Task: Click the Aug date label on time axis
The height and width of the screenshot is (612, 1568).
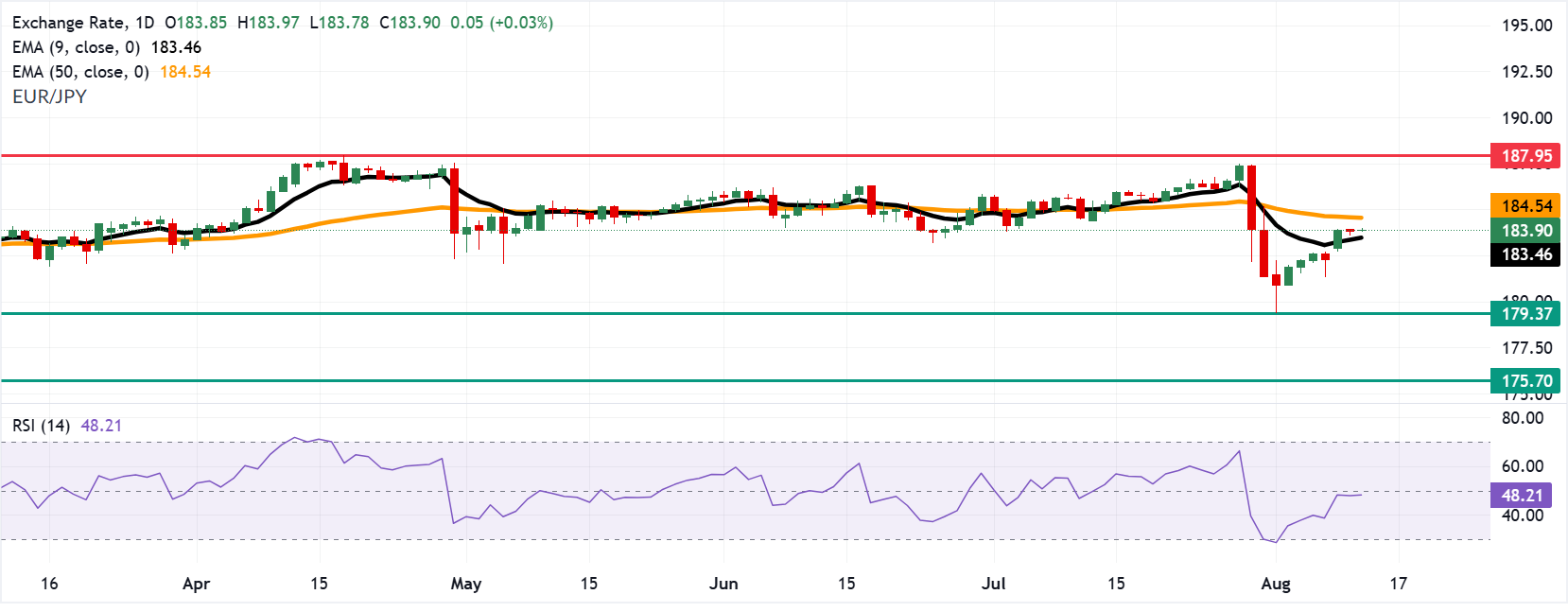Action: click(1276, 584)
